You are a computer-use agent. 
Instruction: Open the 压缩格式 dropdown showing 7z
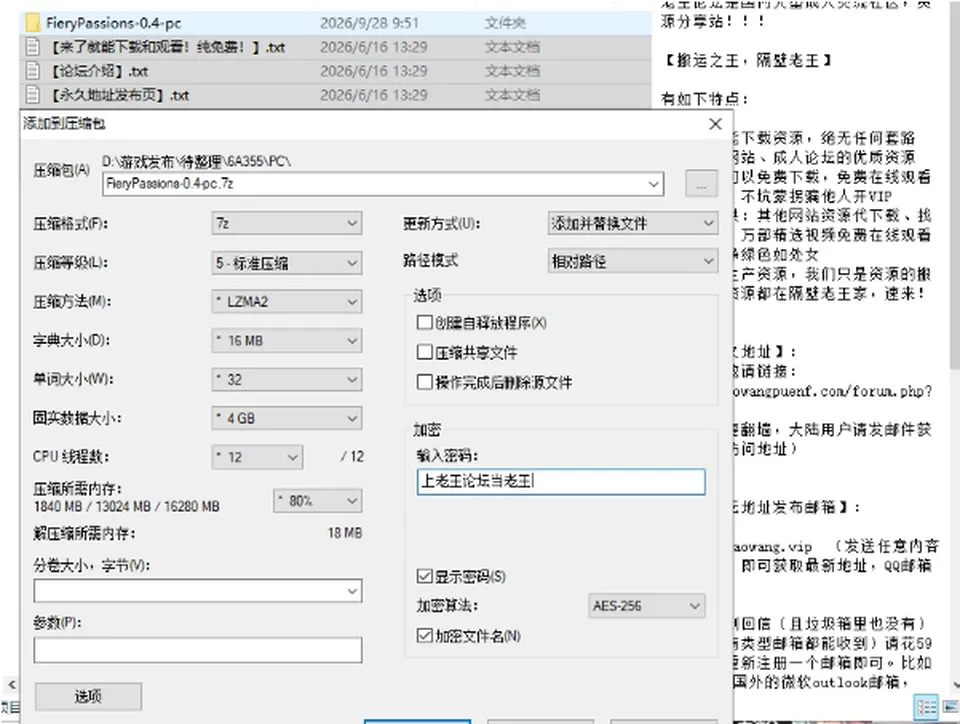[x=287, y=223]
